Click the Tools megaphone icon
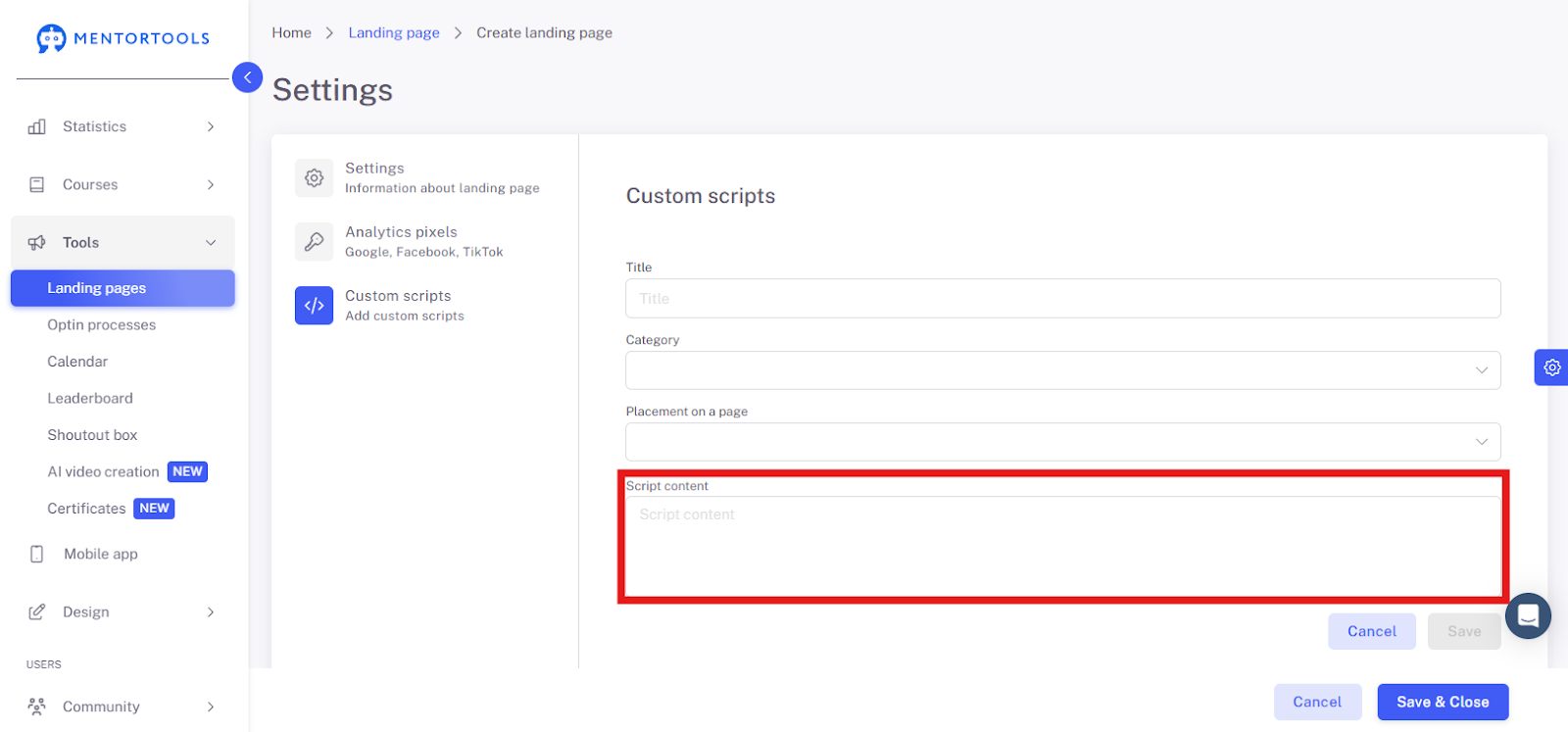 (x=37, y=242)
